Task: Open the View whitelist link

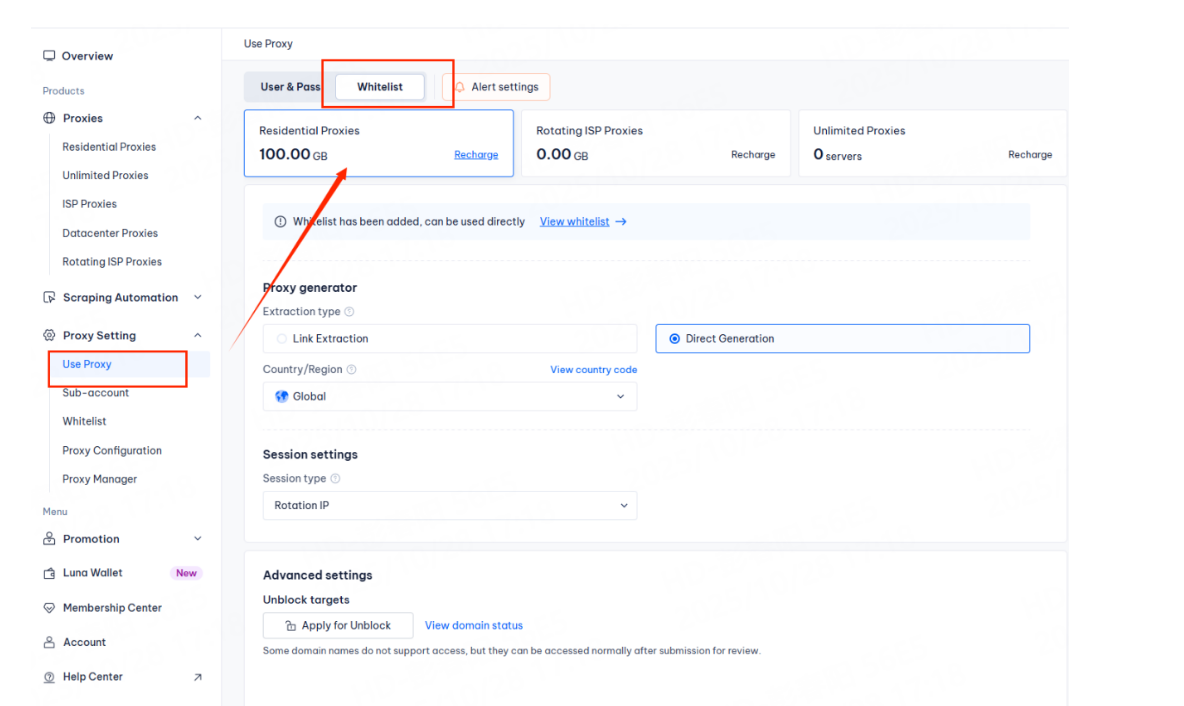Action: coord(574,222)
